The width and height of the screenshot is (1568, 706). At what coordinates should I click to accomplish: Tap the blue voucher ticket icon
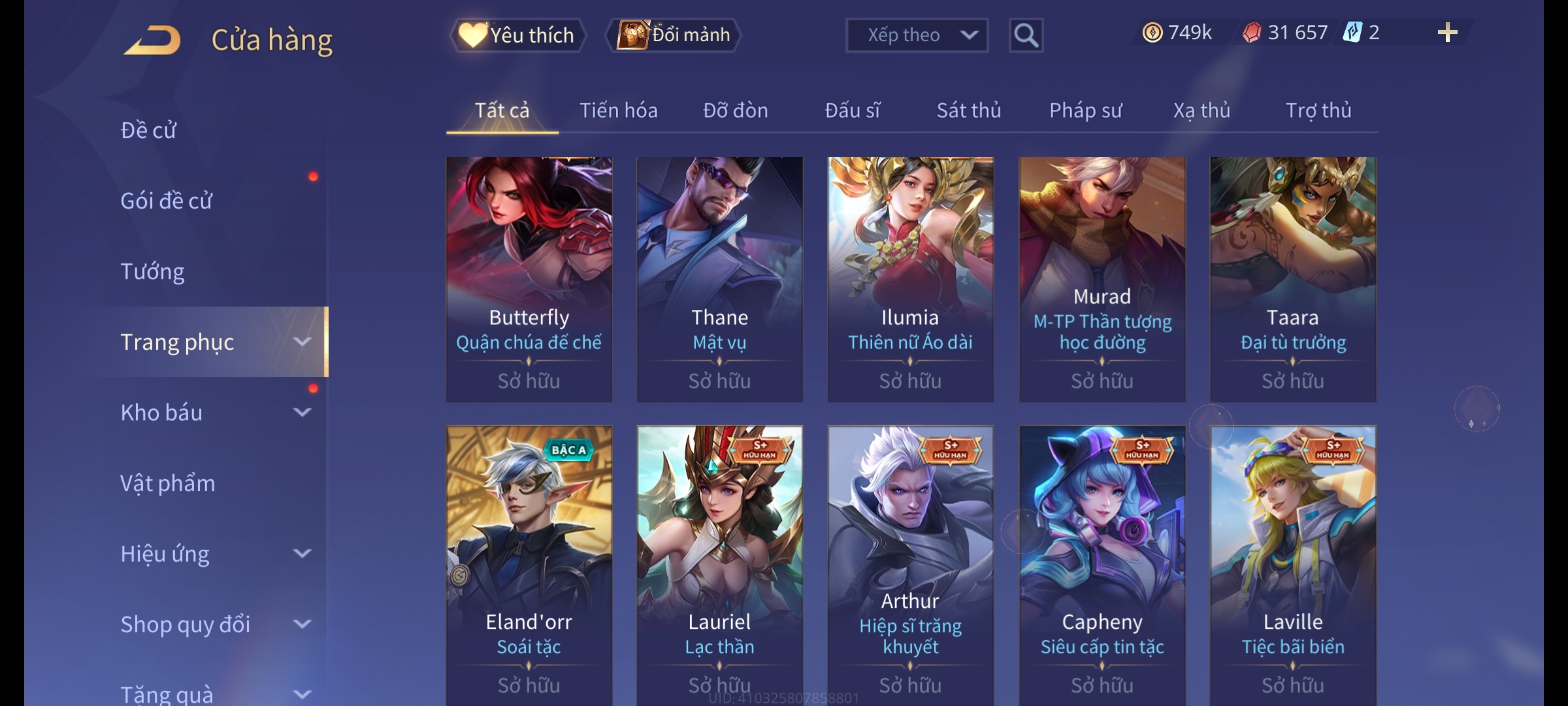[1352, 33]
